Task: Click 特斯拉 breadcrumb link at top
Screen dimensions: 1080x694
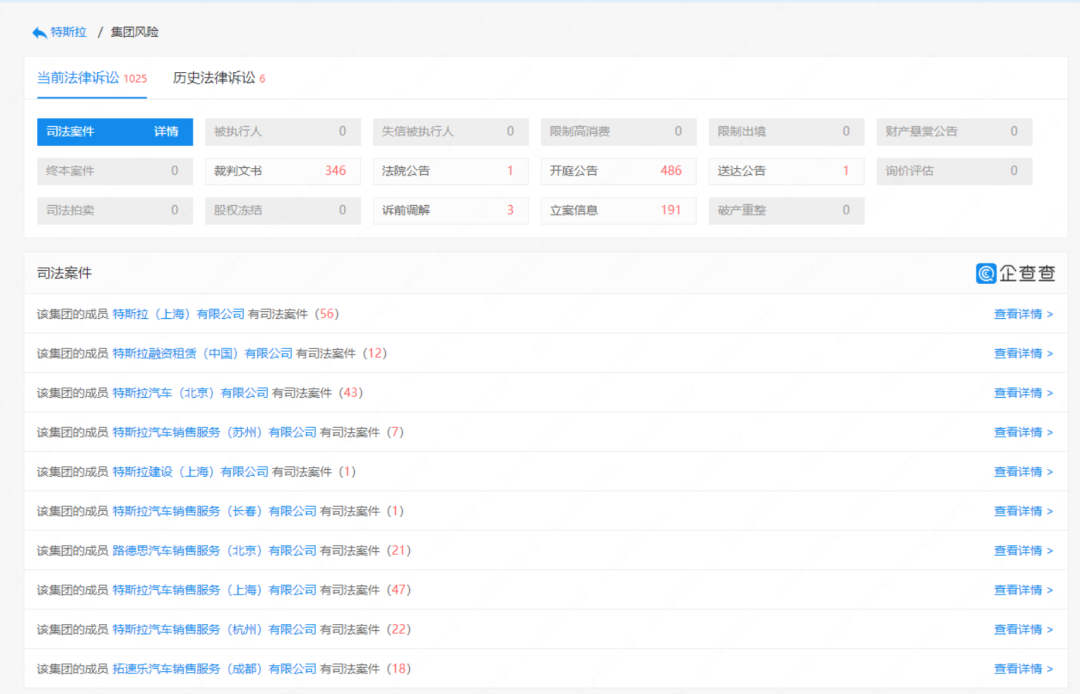Action: (x=69, y=33)
